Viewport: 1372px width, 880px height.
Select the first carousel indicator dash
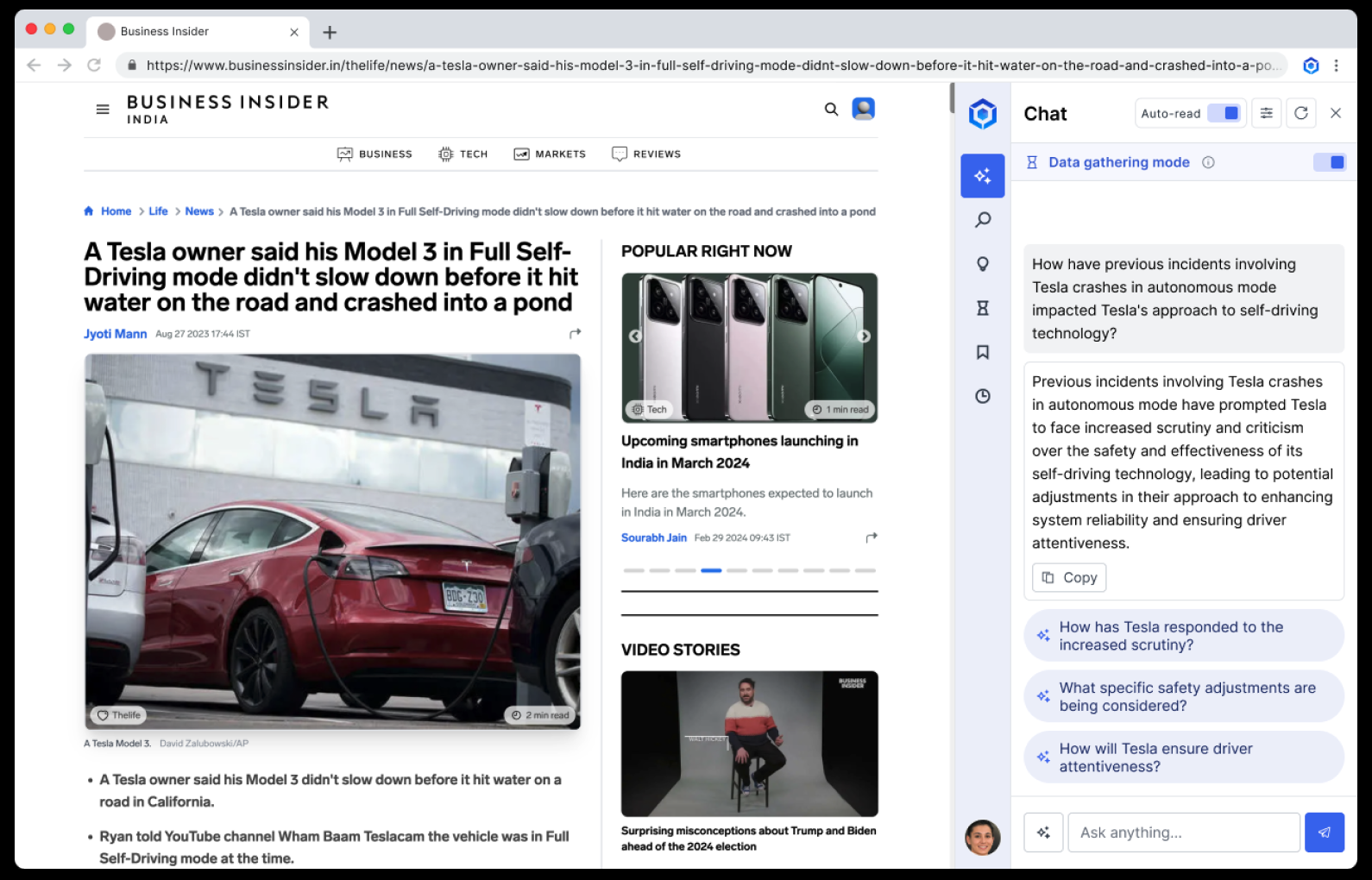click(634, 570)
